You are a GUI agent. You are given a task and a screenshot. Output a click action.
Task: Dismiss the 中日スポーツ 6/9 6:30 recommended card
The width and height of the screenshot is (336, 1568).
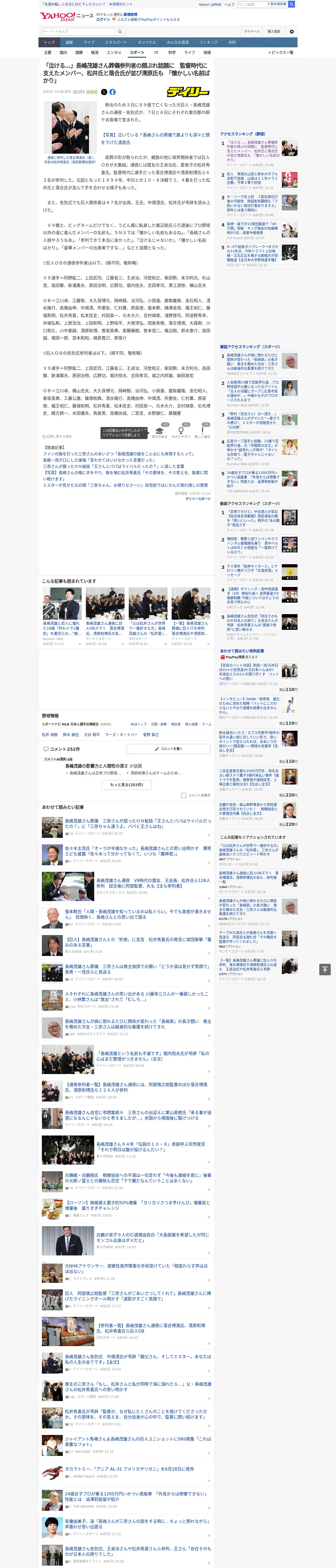[x=166, y=644]
